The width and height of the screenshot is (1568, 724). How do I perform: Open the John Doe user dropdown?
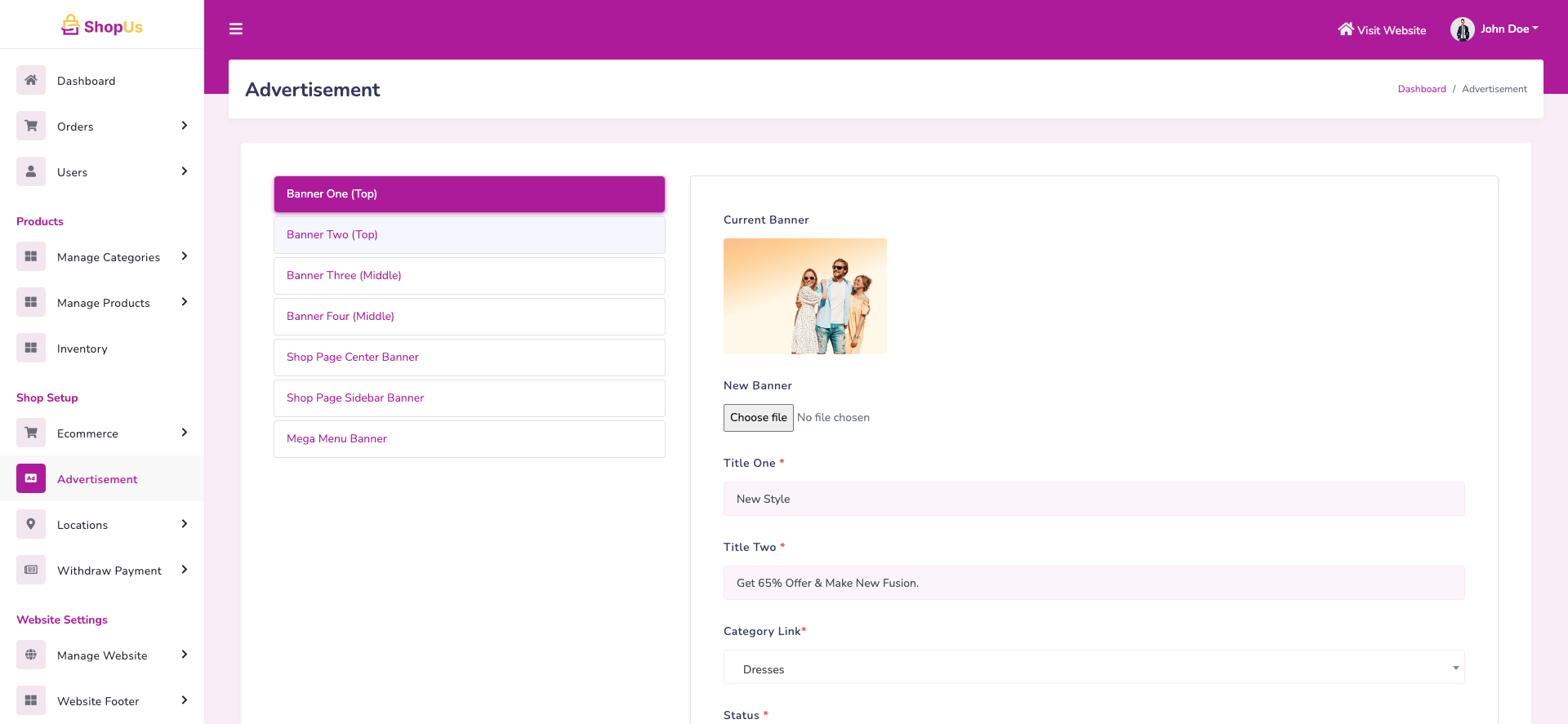(1494, 29)
